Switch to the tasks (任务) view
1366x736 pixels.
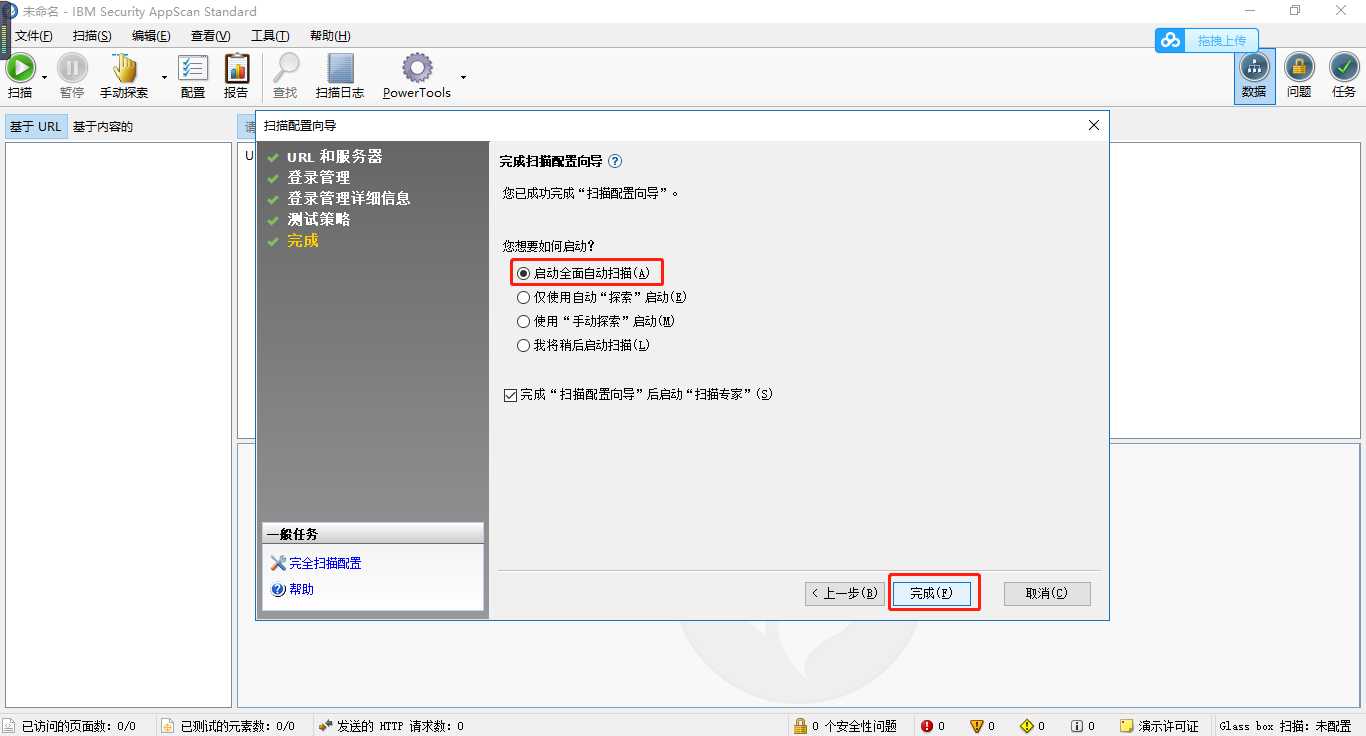tap(1344, 76)
